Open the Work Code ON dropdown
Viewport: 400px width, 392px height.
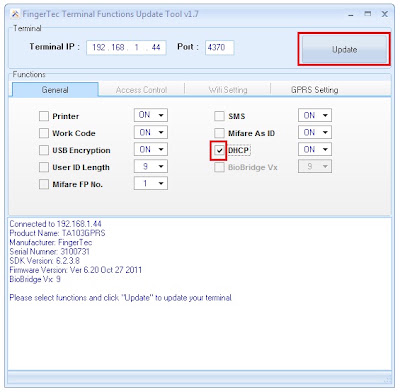point(151,132)
